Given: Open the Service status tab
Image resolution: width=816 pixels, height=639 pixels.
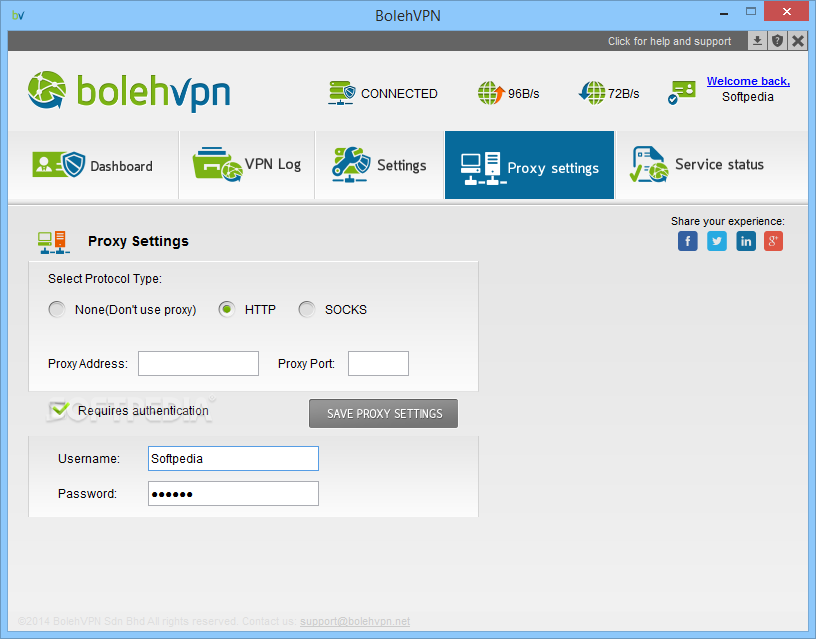Looking at the screenshot, I should (x=711, y=165).
